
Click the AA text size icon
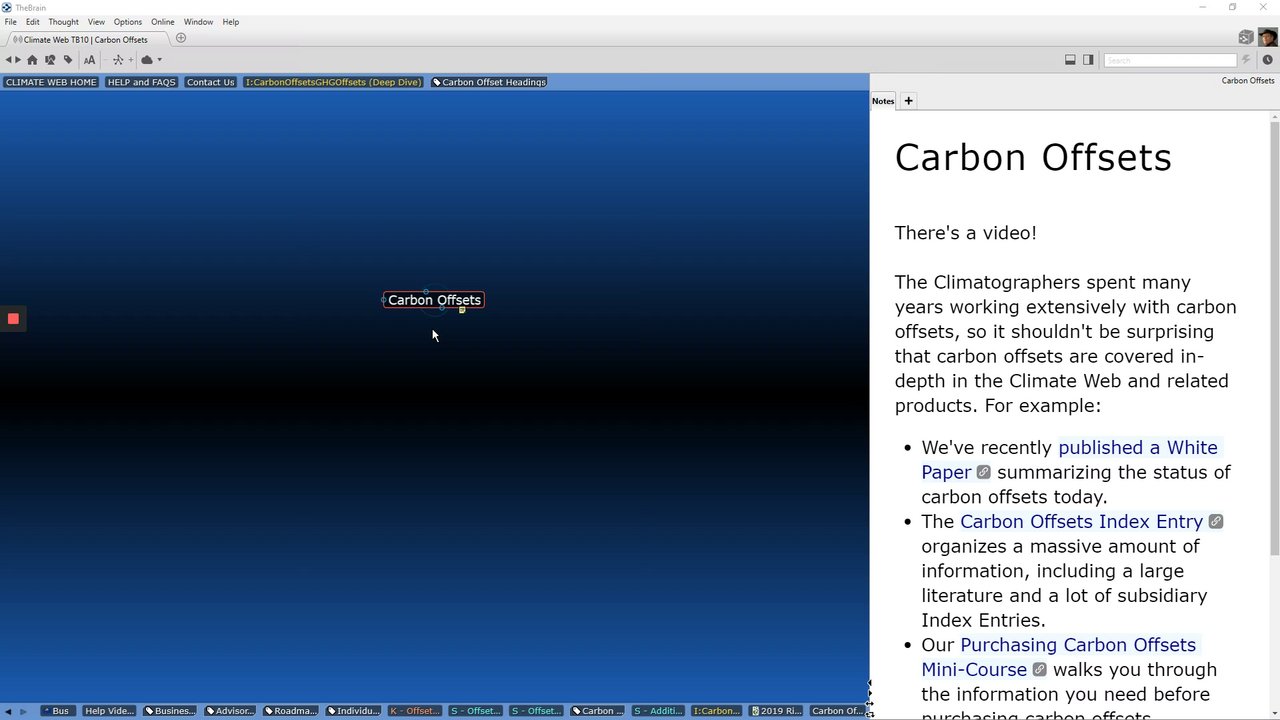click(89, 60)
